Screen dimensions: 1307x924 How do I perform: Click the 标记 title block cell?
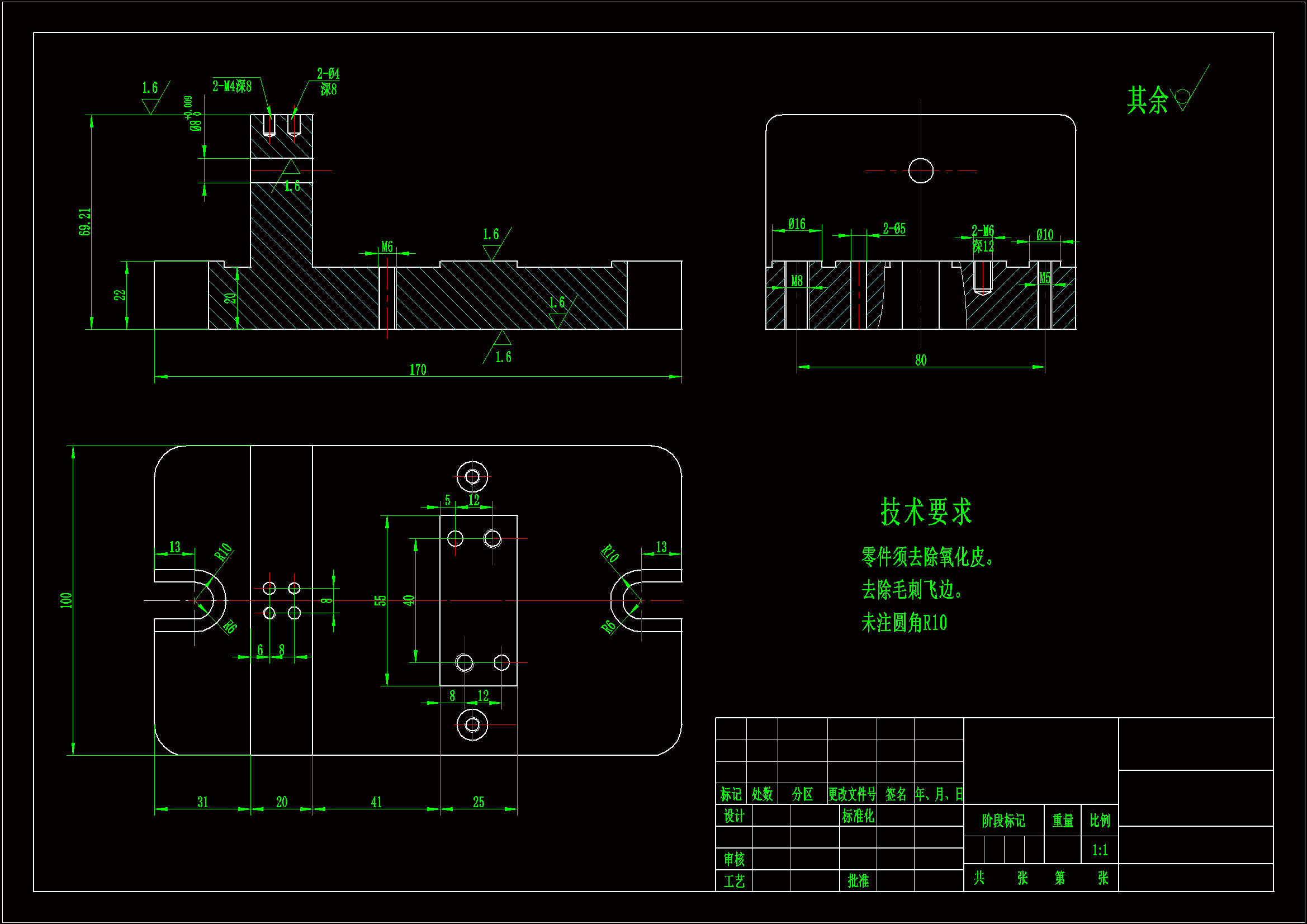pyautogui.click(x=731, y=794)
